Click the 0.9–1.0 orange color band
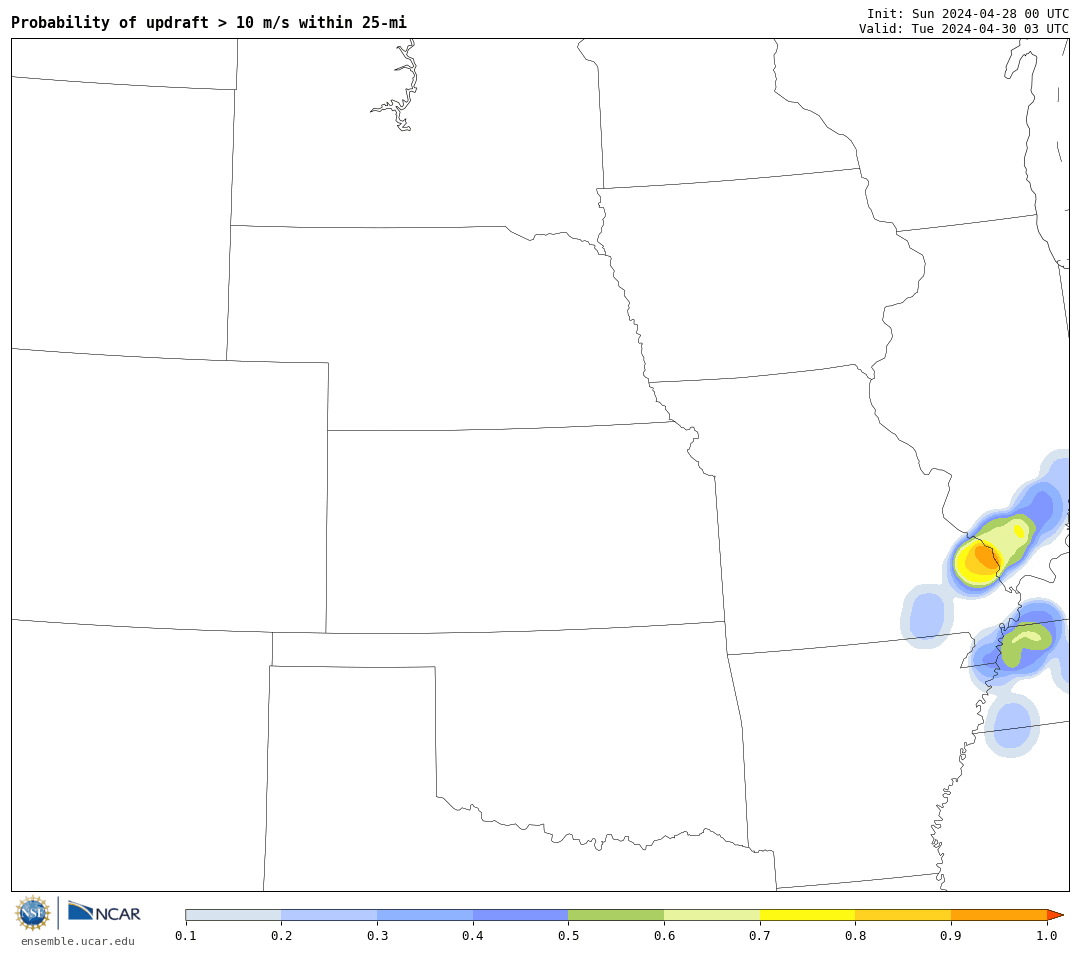Screen dimensions: 1080x954 [999, 915]
